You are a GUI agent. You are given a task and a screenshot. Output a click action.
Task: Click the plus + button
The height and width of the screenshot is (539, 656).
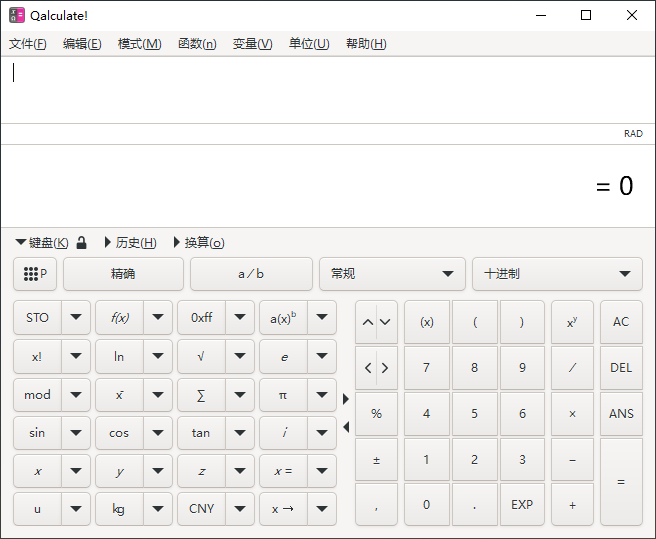572,505
